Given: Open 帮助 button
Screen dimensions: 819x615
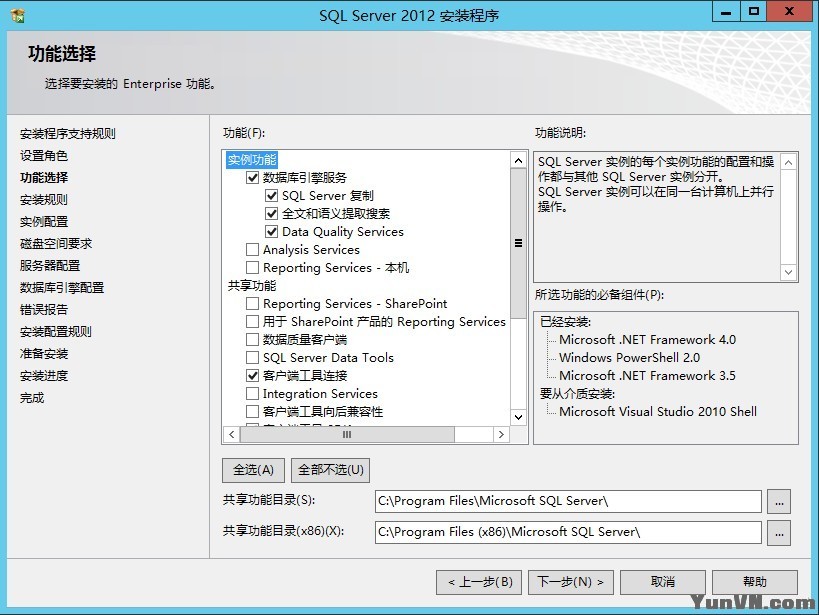Looking at the screenshot, I should tap(755, 582).
